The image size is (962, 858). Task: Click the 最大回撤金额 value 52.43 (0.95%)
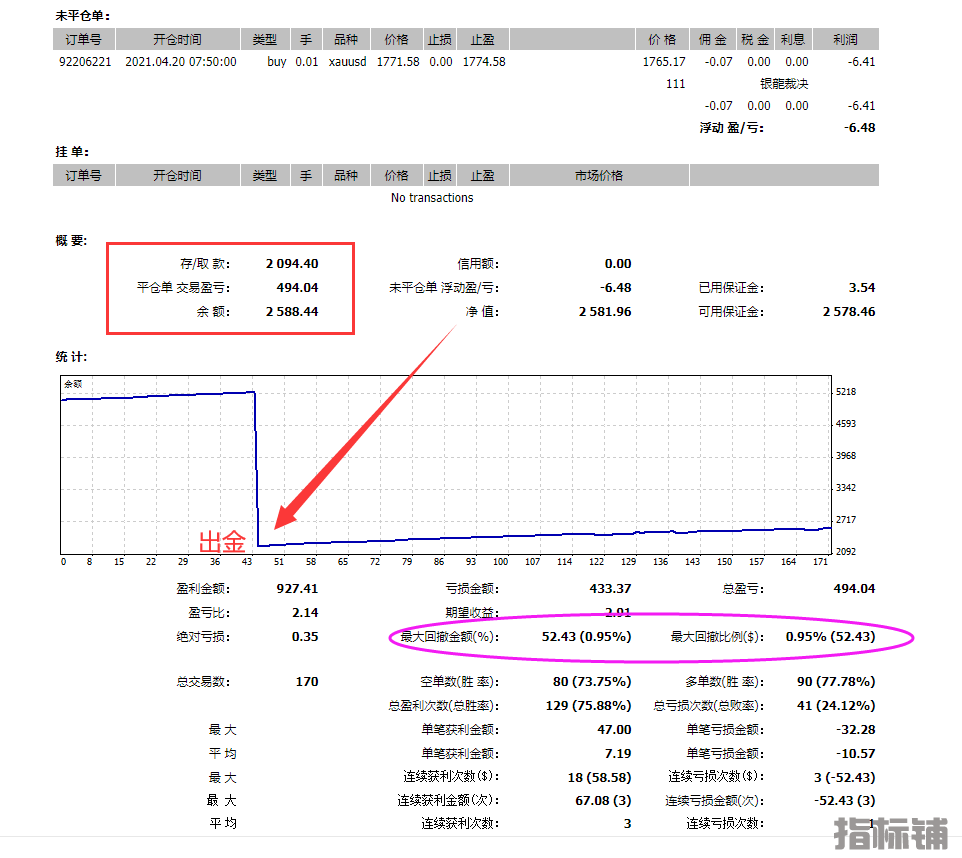pyautogui.click(x=586, y=637)
